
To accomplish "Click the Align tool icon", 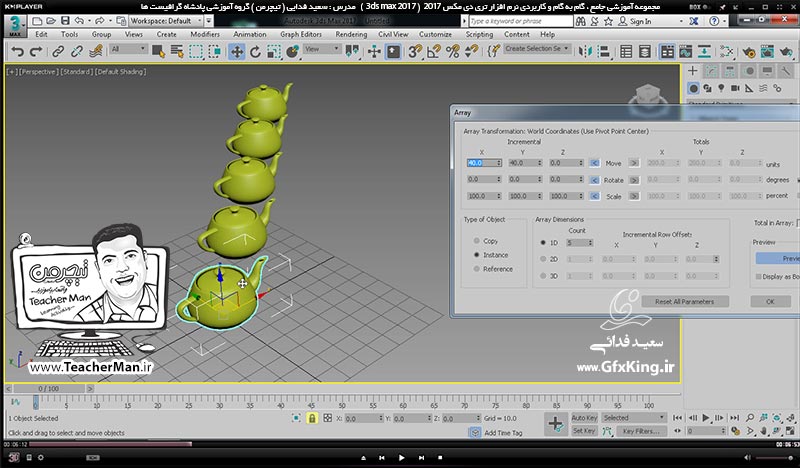I will coord(604,52).
